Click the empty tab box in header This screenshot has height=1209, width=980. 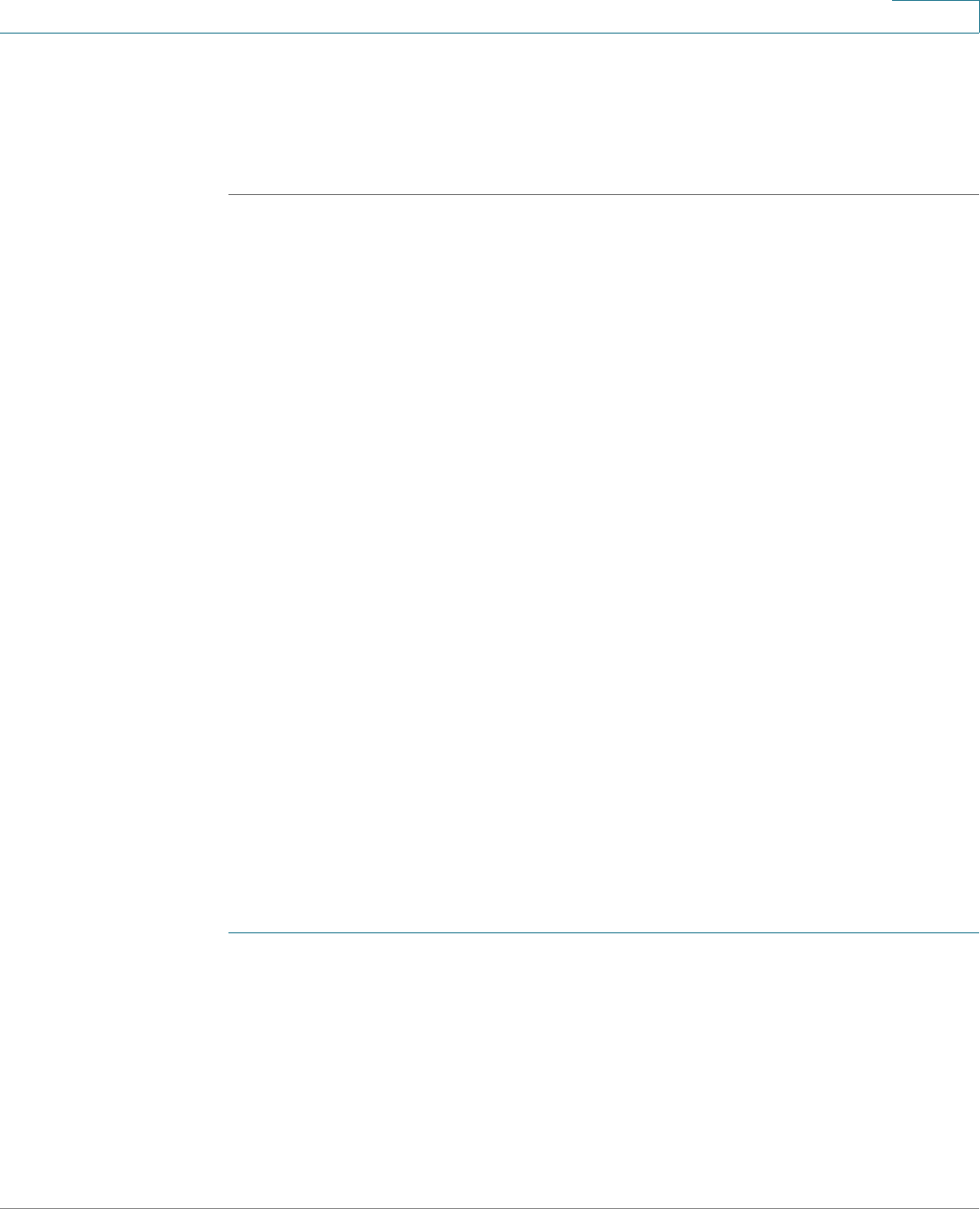pos(936,16)
